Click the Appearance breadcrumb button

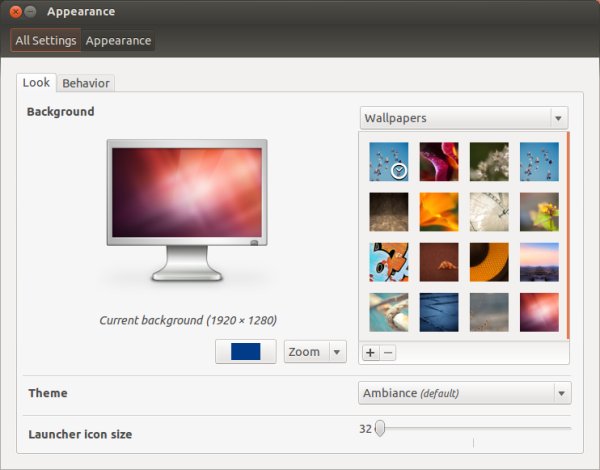[118, 40]
